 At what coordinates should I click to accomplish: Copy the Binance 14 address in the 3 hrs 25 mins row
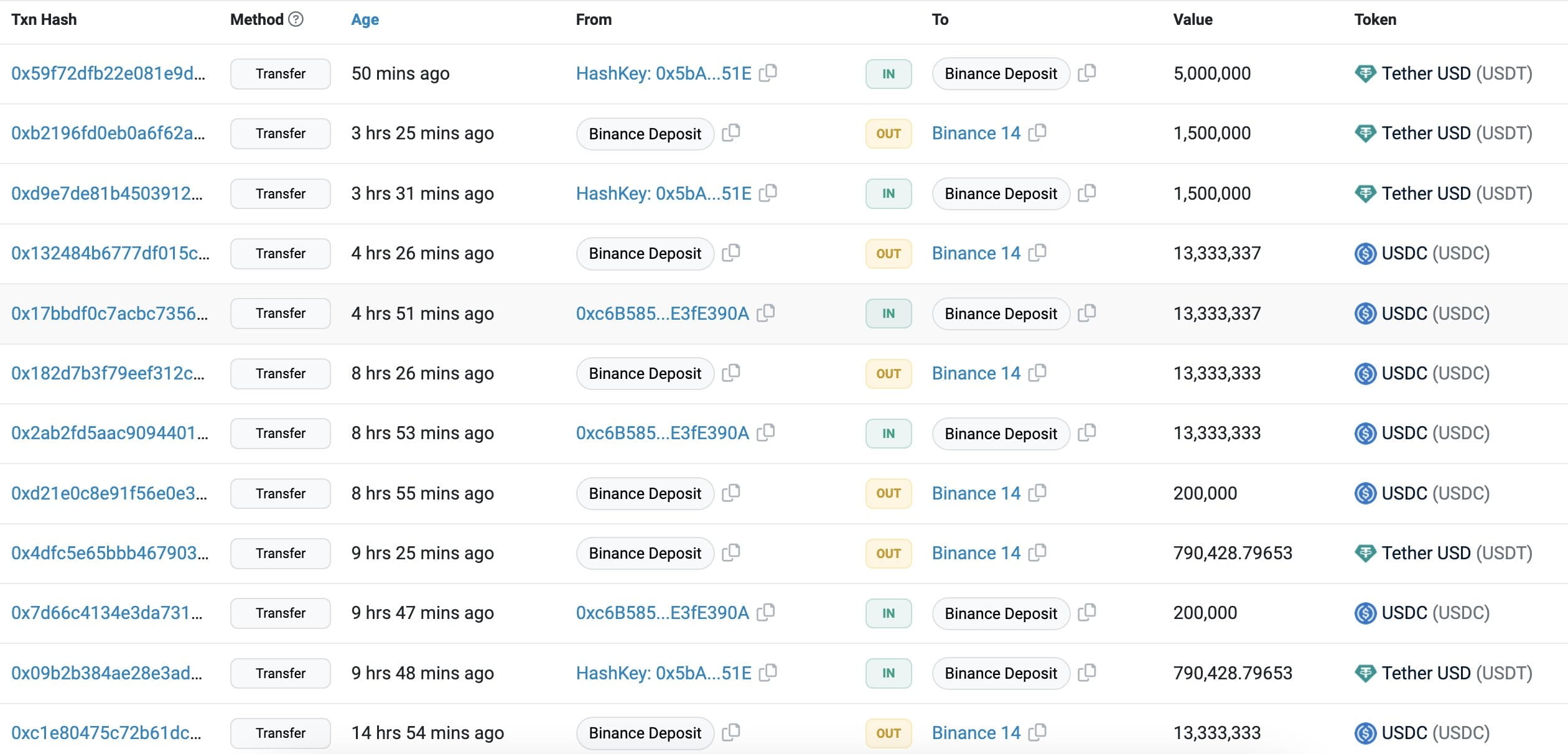[x=1037, y=133]
